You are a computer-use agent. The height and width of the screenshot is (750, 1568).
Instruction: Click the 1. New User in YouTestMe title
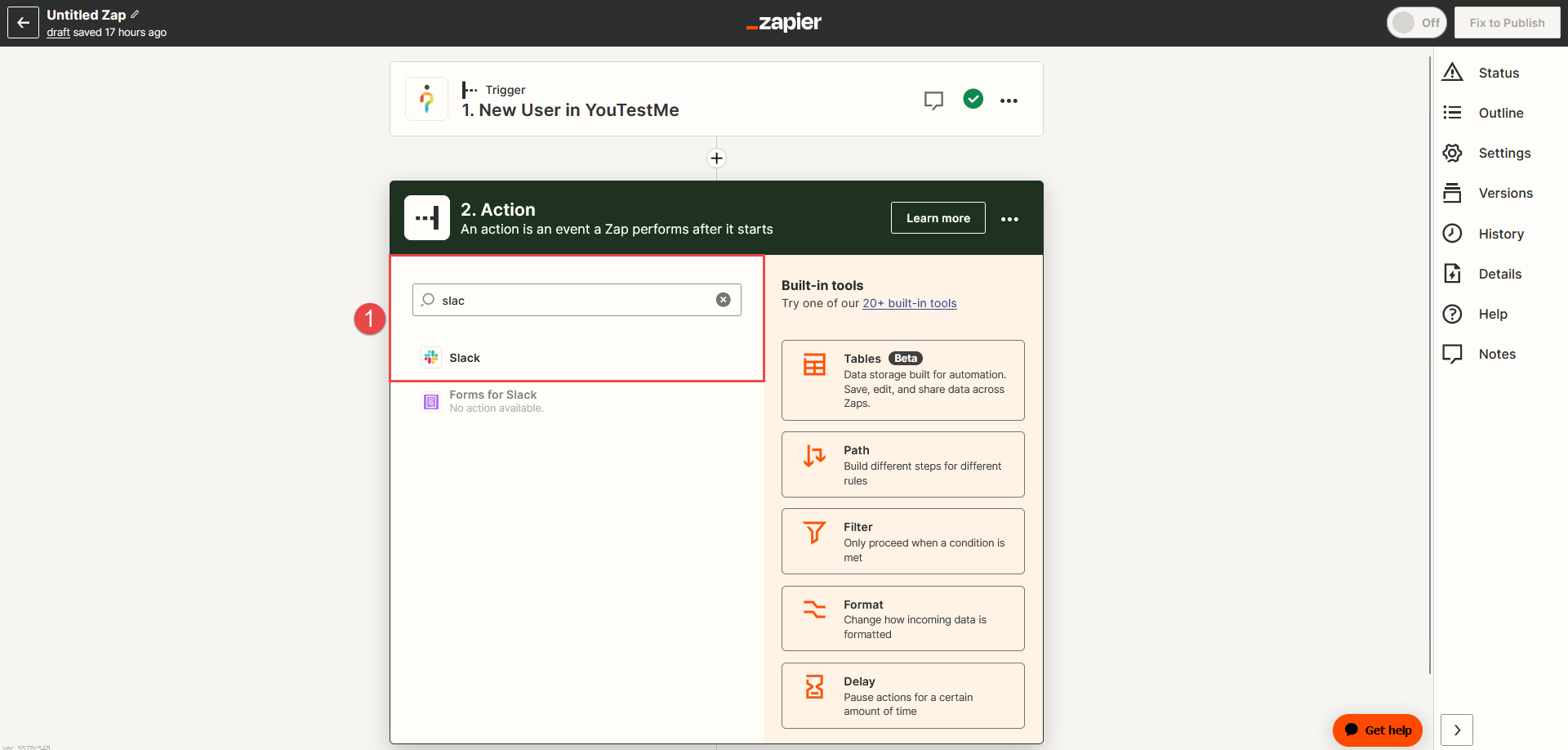(x=570, y=110)
